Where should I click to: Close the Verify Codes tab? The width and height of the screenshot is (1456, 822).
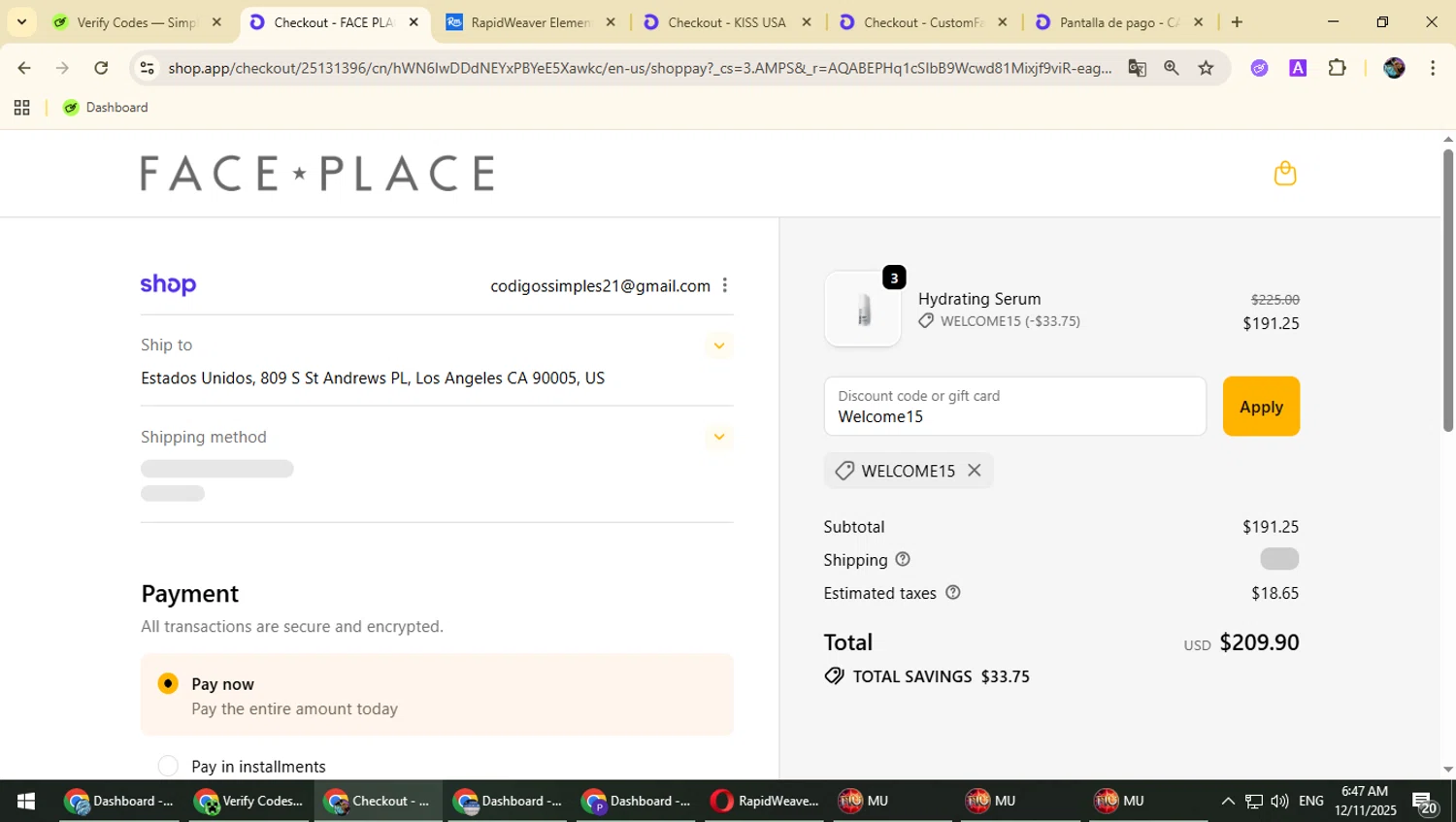[x=216, y=21]
